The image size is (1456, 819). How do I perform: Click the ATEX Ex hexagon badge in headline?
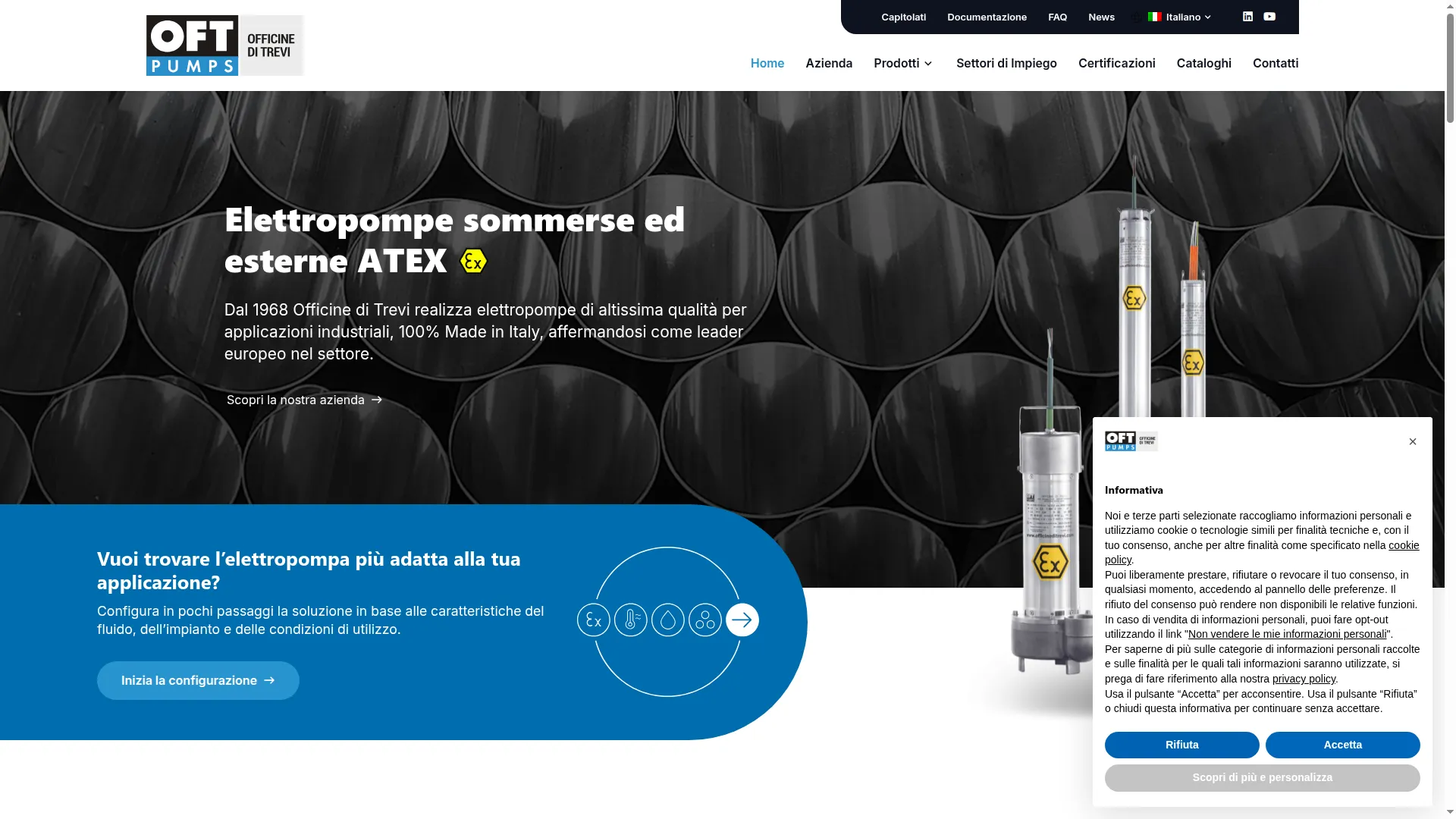473,261
